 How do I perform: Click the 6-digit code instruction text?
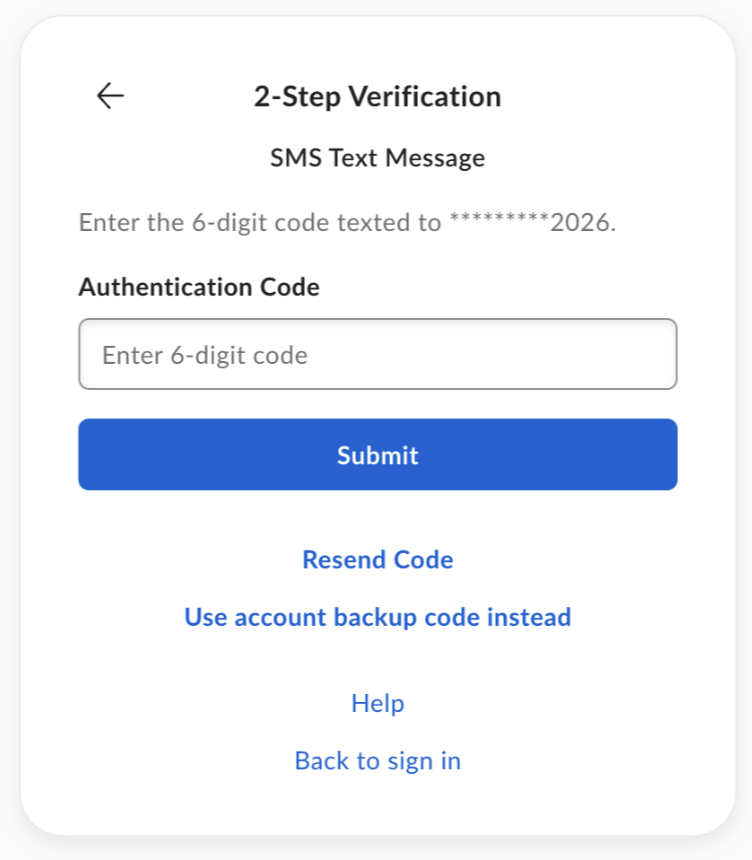[x=260, y=222]
